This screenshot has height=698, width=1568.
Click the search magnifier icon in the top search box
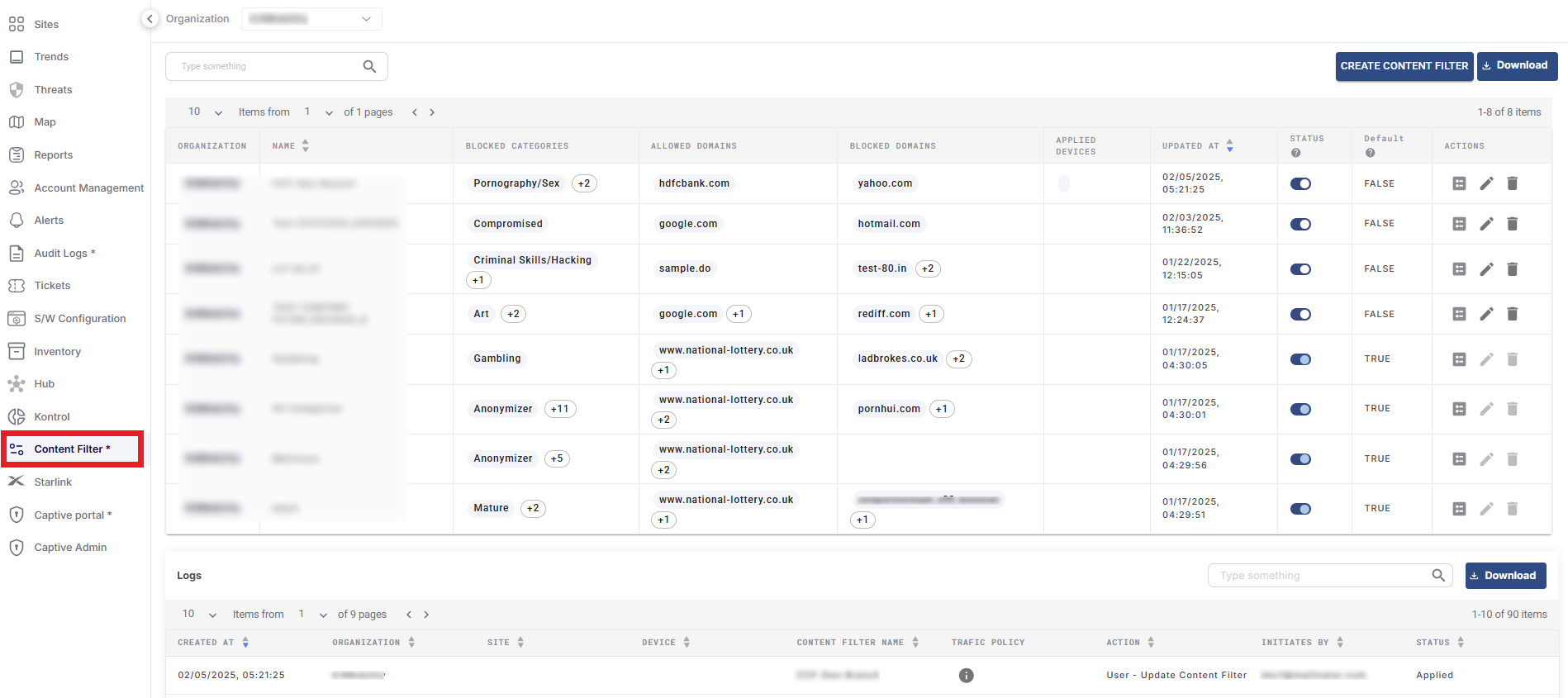(x=369, y=67)
